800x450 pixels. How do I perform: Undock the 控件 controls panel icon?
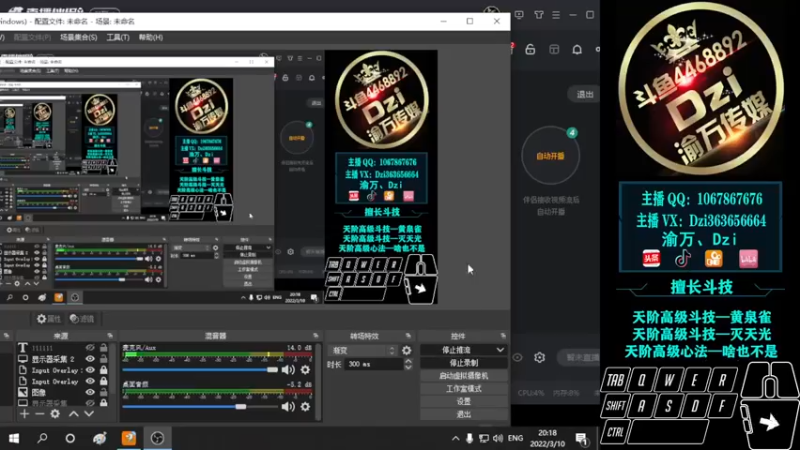coord(503,336)
